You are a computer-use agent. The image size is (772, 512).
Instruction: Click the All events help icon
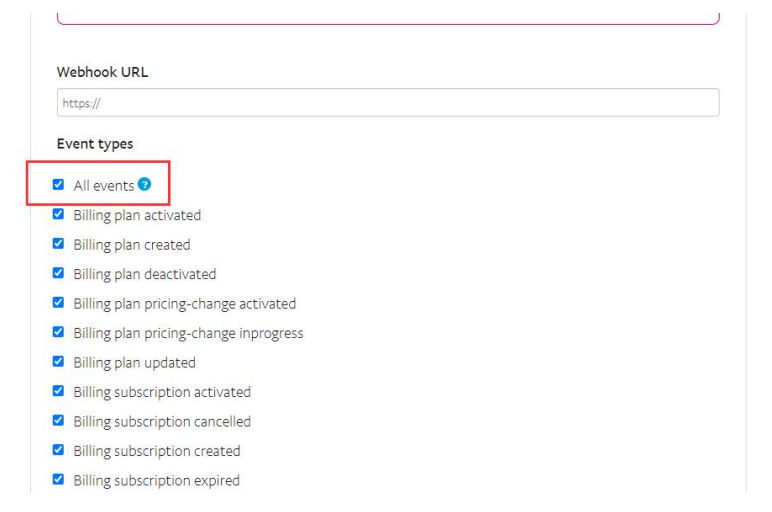click(x=144, y=184)
